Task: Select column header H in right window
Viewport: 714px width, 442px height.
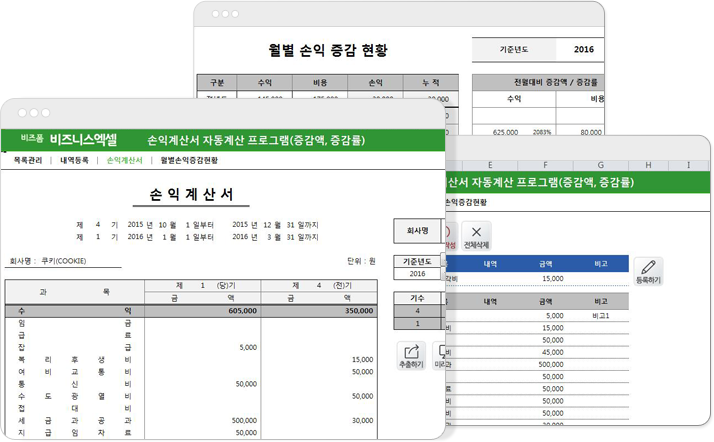Action: click(x=648, y=165)
